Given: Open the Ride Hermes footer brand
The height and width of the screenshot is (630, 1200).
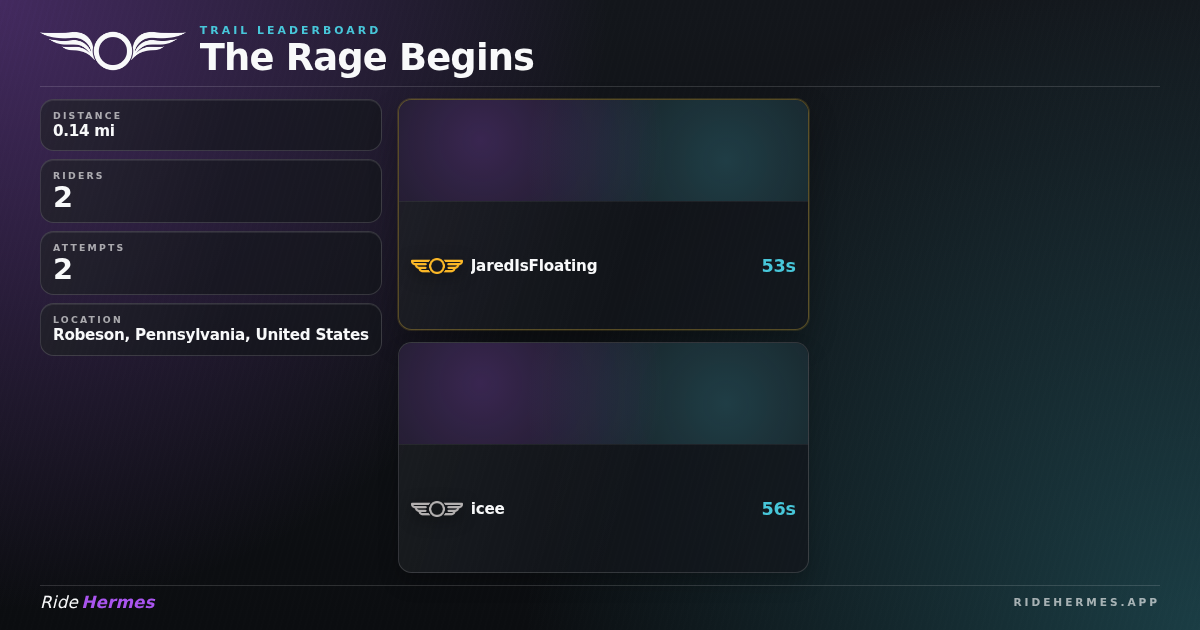Looking at the screenshot, I should pyautogui.click(x=98, y=602).
